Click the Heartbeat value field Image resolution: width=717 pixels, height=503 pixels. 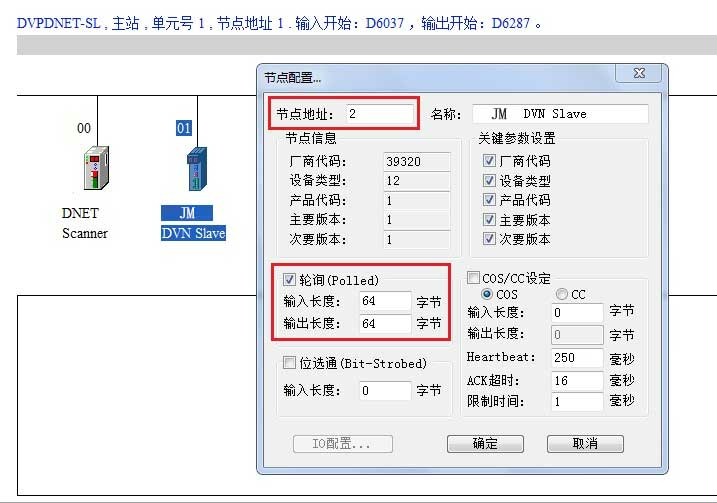point(577,357)
